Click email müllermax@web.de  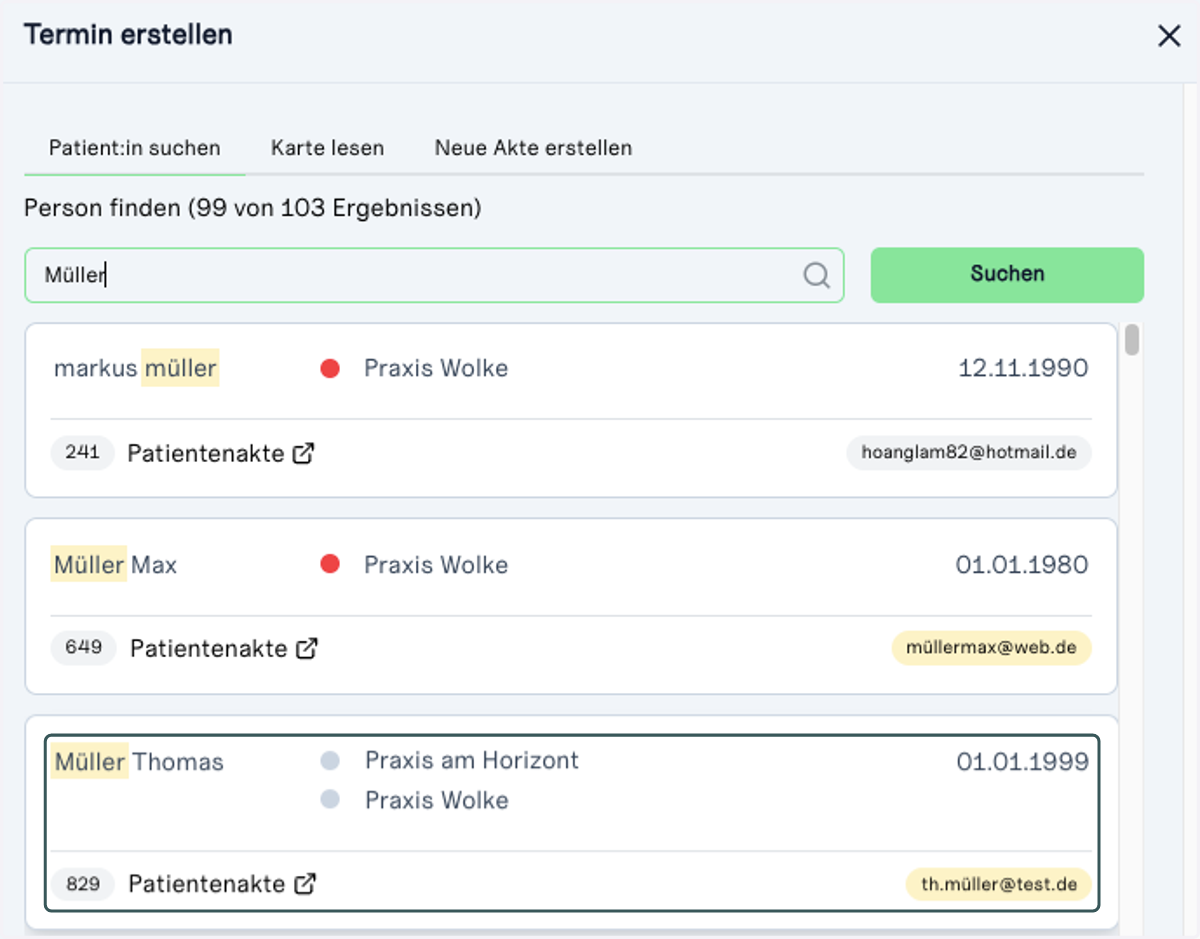[x=991, y=648]
